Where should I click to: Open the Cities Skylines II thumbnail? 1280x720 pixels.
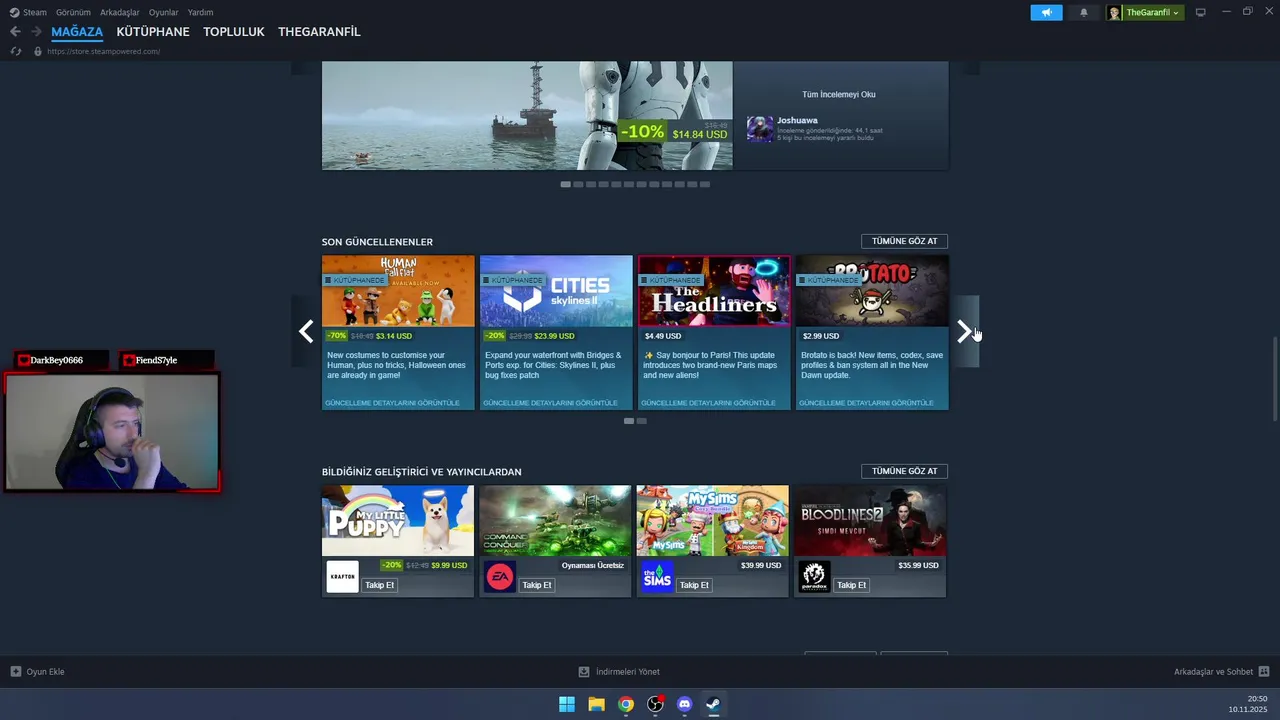556,291
